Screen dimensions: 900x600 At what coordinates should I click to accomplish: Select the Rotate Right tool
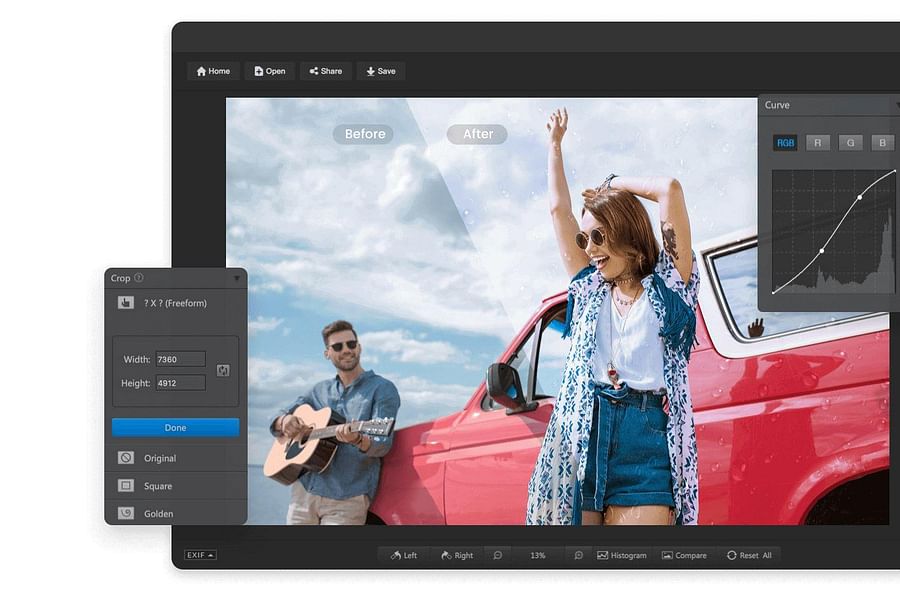pyautogui.click(x=458, y=555)
